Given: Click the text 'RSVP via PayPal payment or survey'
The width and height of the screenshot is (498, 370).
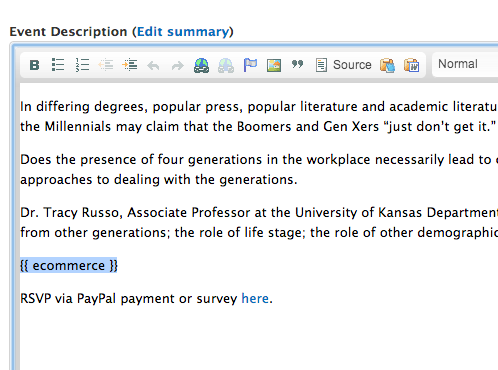Looking at the screenshot, I should [x=128, y=299].
